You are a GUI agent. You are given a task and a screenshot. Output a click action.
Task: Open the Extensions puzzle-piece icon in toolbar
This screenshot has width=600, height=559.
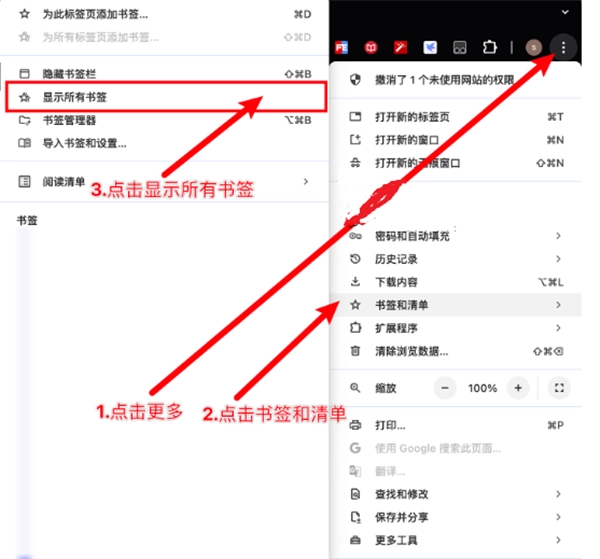490,47
